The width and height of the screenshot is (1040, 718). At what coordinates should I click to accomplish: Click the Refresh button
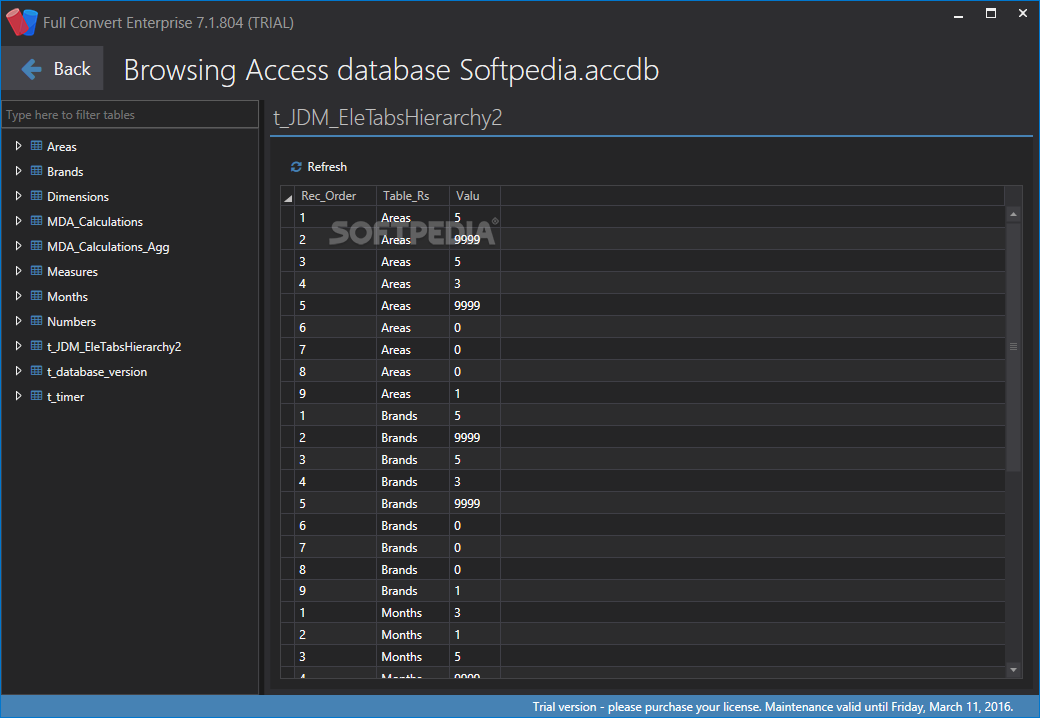319,167
